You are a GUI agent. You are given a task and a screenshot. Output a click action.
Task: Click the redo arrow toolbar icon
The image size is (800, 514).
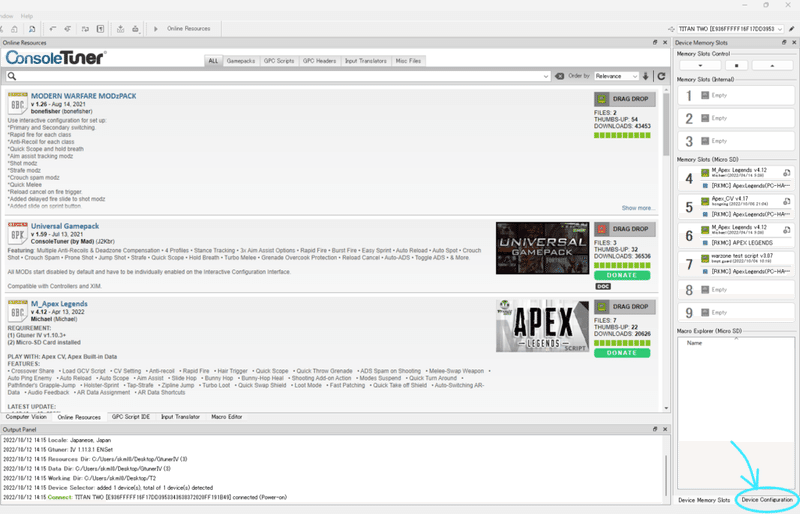point(67,29)
